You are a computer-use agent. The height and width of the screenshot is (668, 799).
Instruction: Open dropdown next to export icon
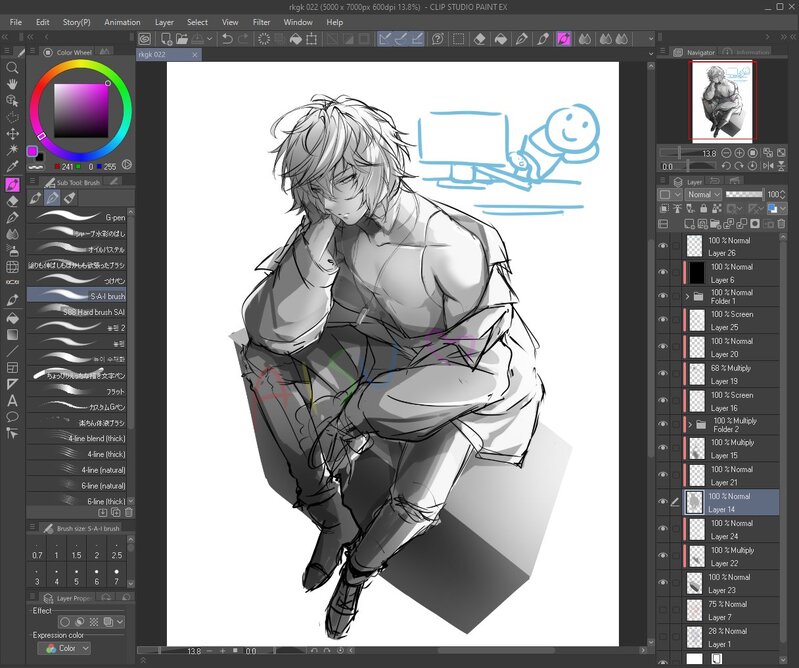click(209, 39)
